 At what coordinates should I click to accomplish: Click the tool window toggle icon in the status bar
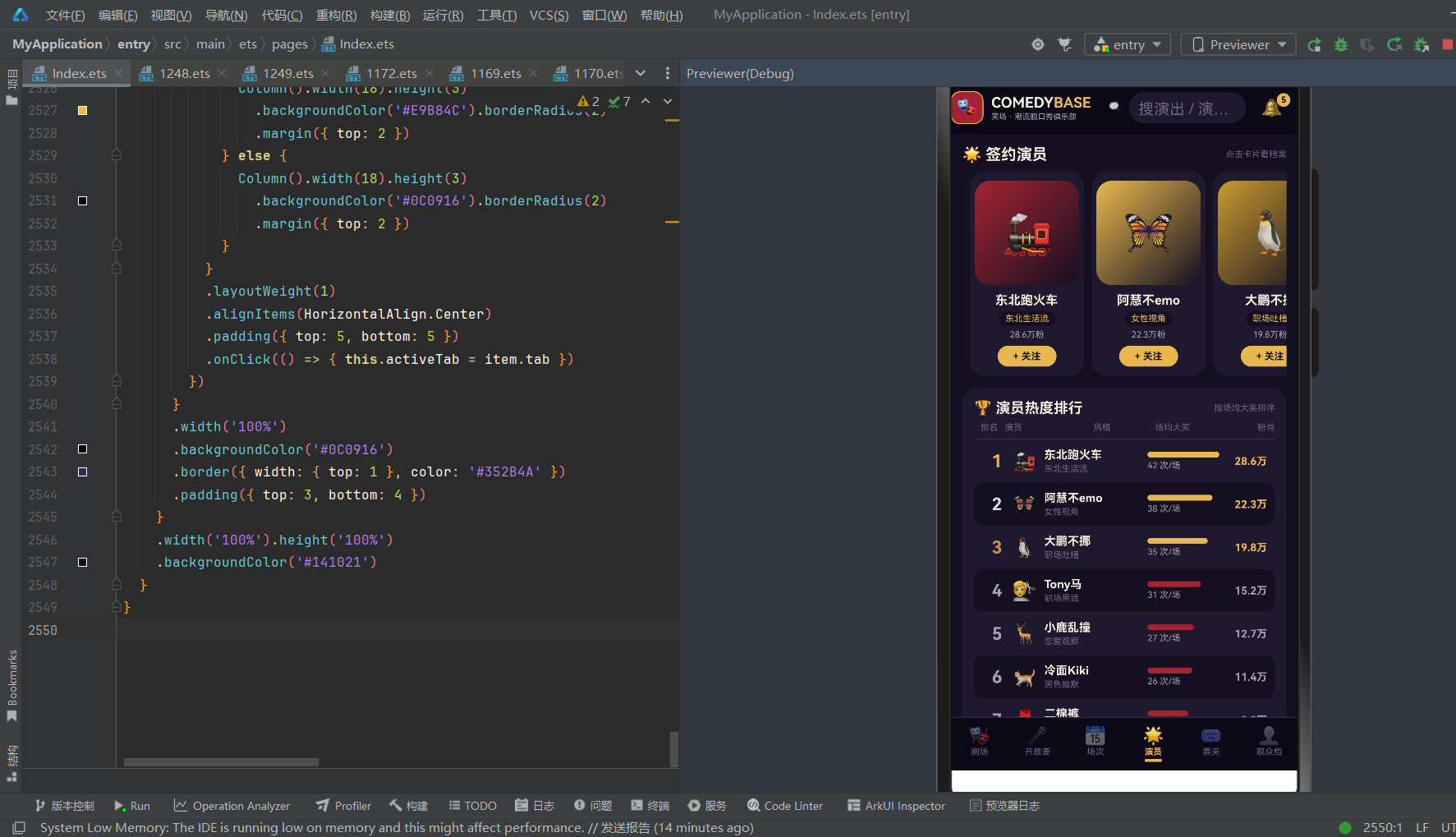coord(20,827)
